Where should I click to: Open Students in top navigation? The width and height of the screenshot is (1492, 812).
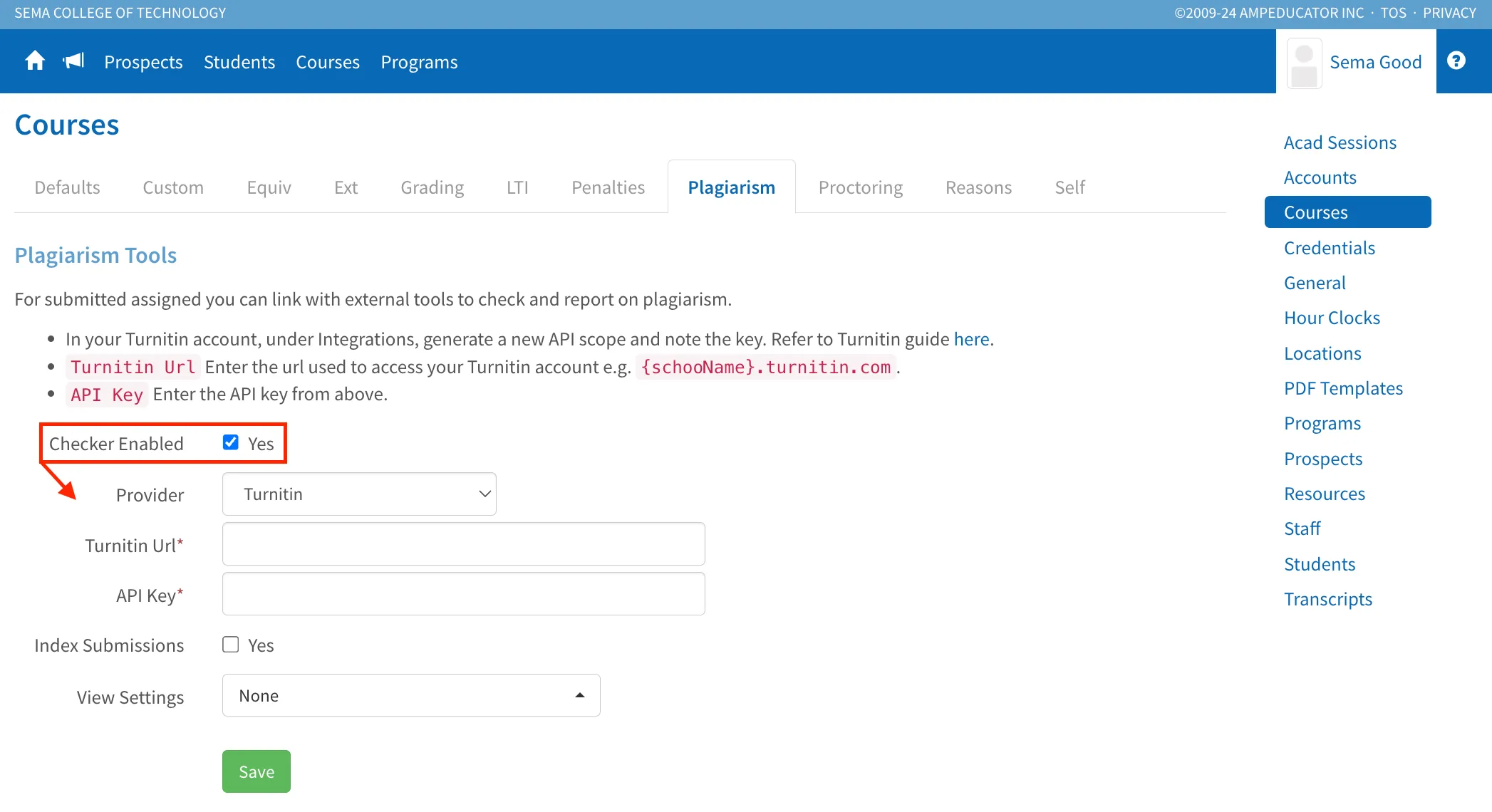click(239, 63)
